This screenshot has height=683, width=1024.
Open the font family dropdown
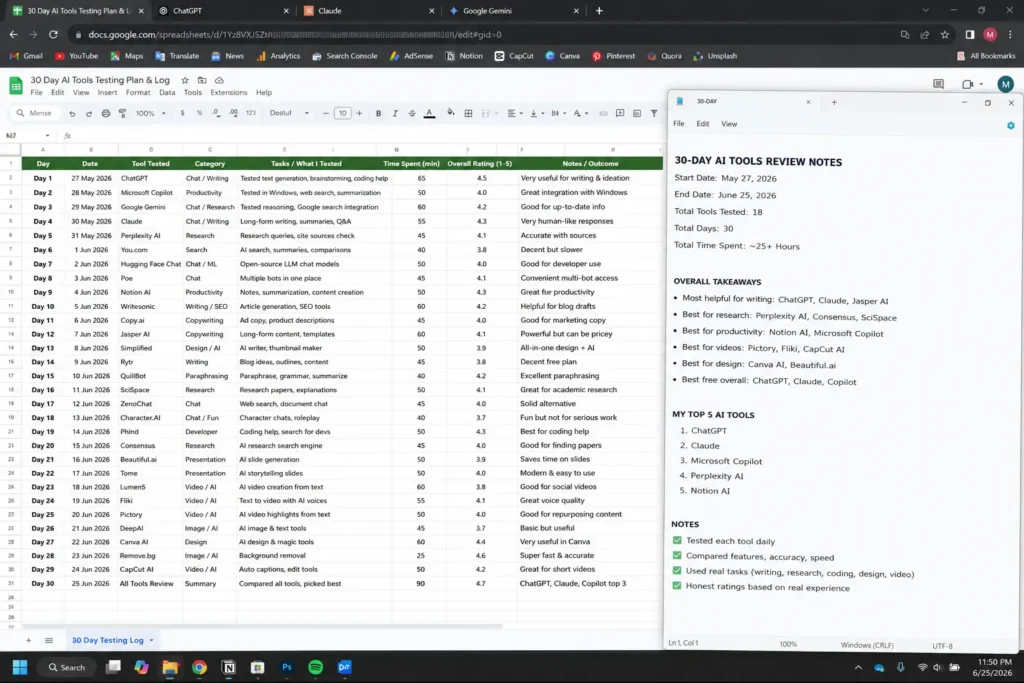point(289,114)
